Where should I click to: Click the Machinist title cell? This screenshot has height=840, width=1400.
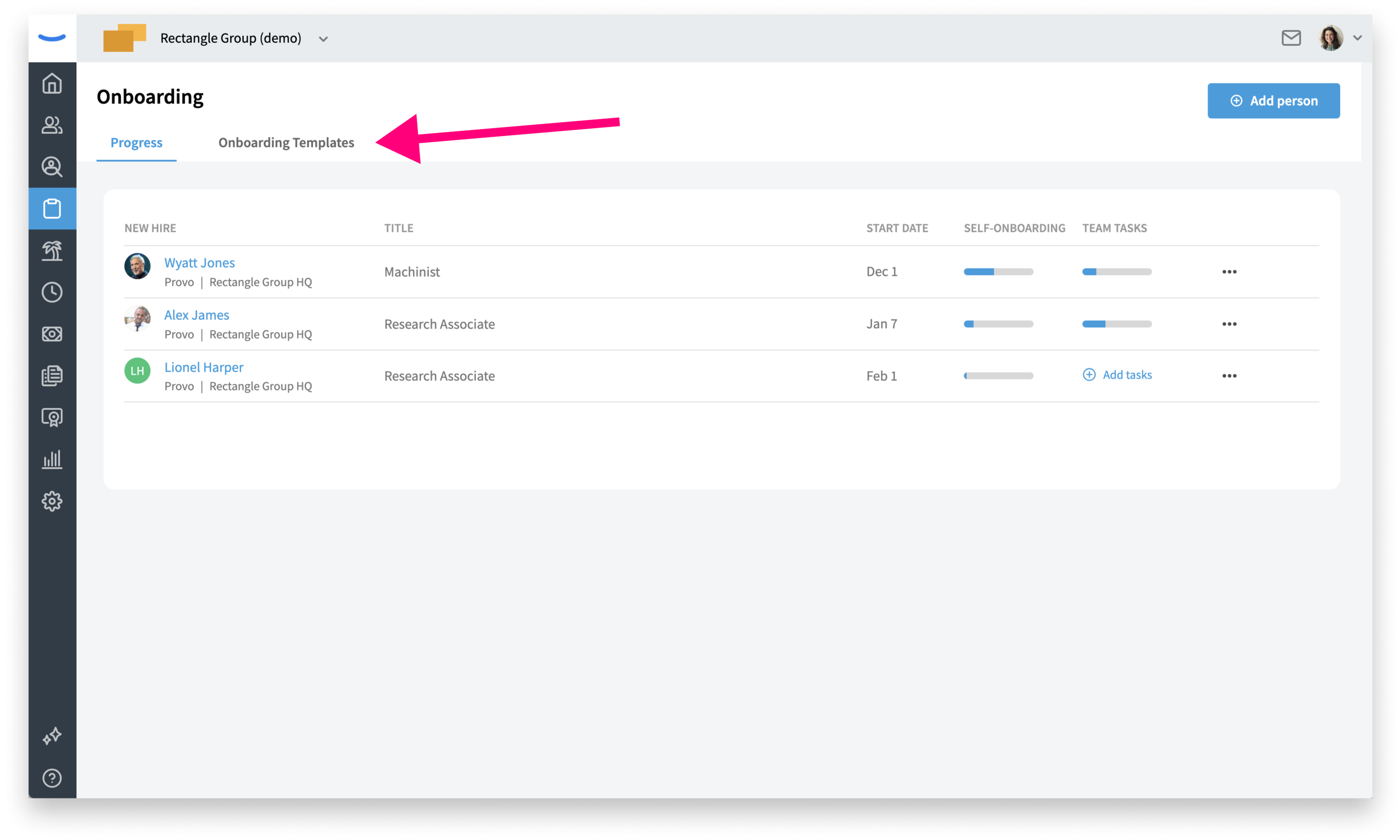pyautogui.click(x=412, y=272)
